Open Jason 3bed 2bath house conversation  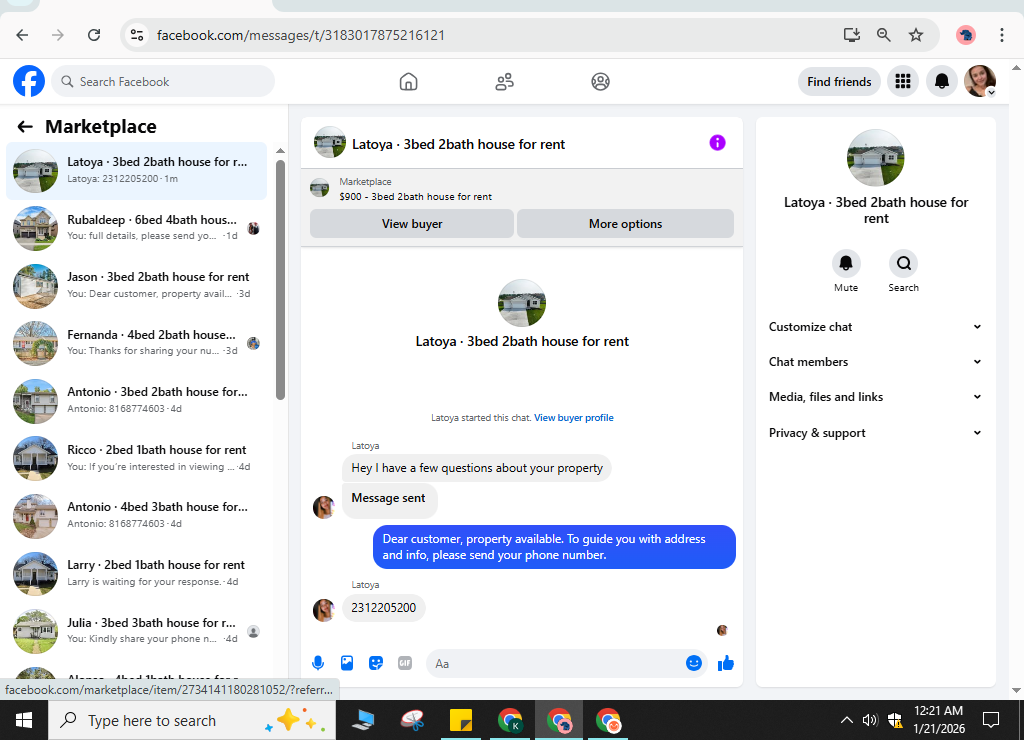point(136,285)
